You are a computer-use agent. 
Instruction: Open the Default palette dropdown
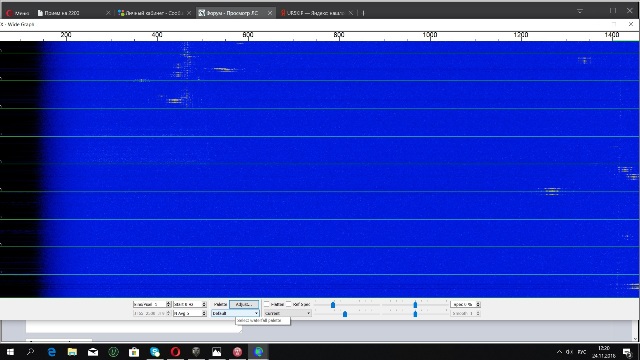235,313
